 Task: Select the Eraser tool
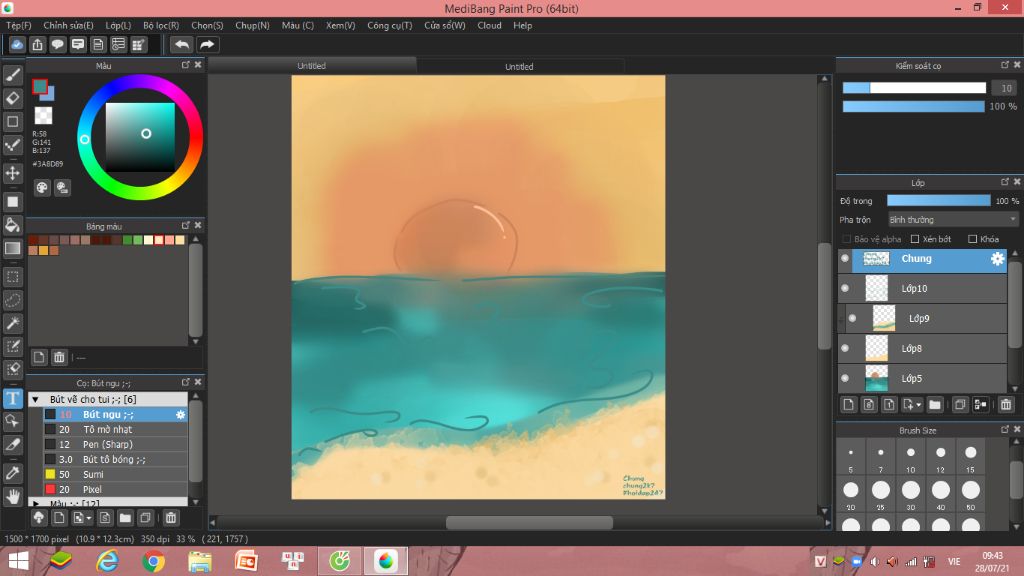pyautogui.click(x=12, y=99)
